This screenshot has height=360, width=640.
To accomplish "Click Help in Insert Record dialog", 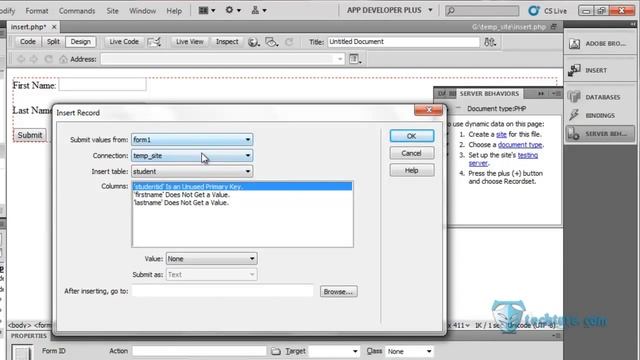I will coord(412,170).
